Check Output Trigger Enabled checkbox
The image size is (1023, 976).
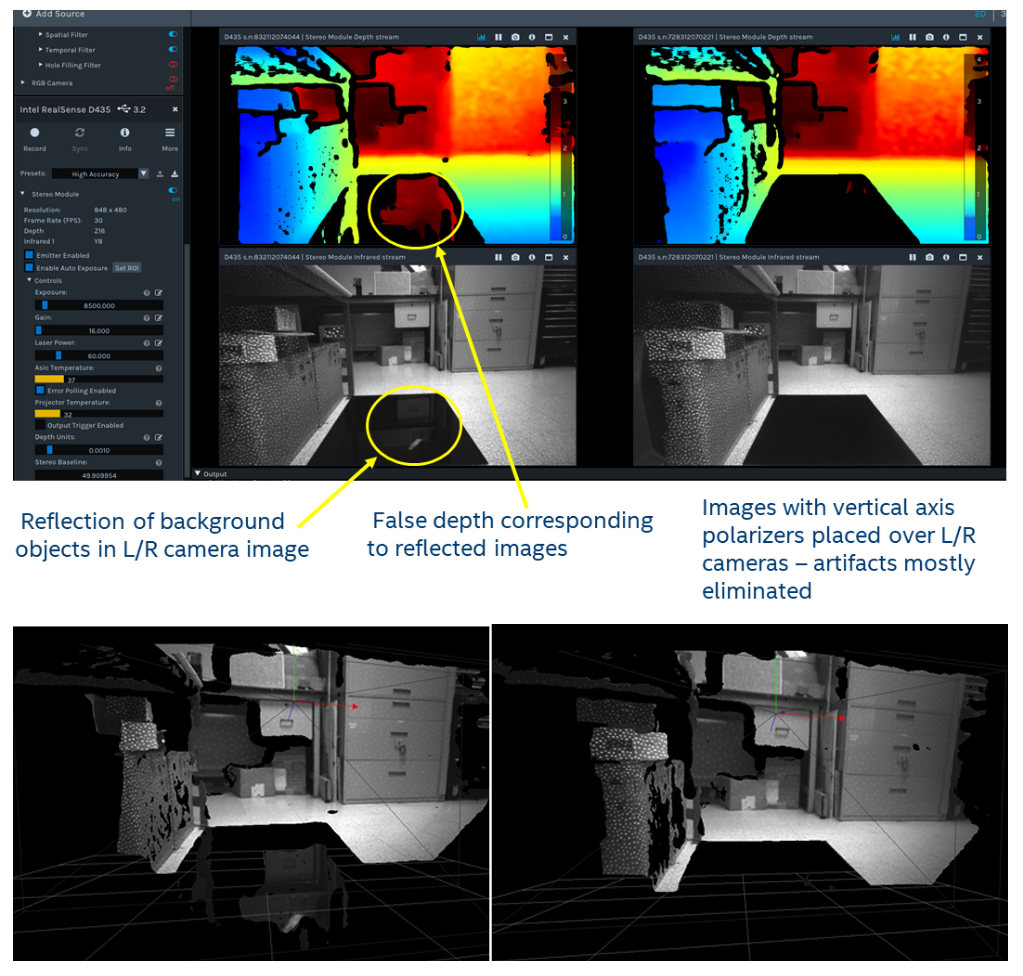tap(40, 425)
